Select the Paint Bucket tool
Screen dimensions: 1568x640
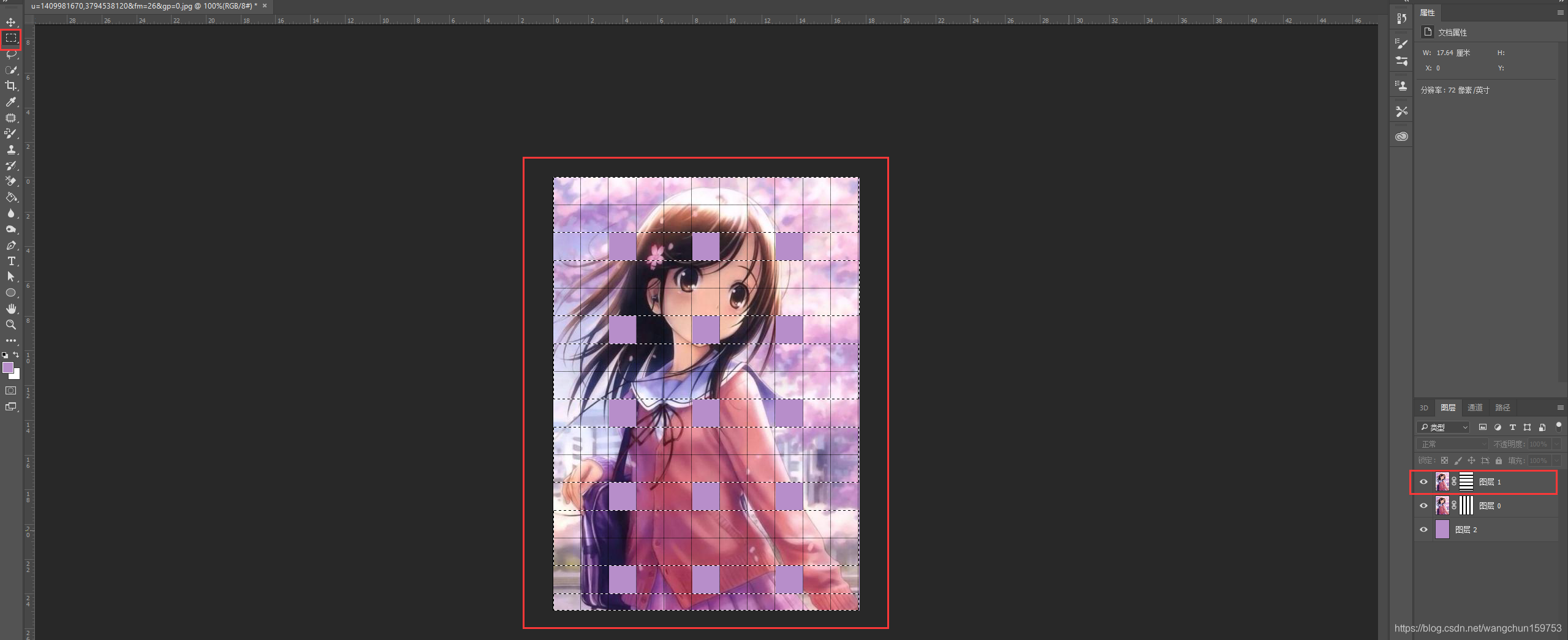(11, 197)
